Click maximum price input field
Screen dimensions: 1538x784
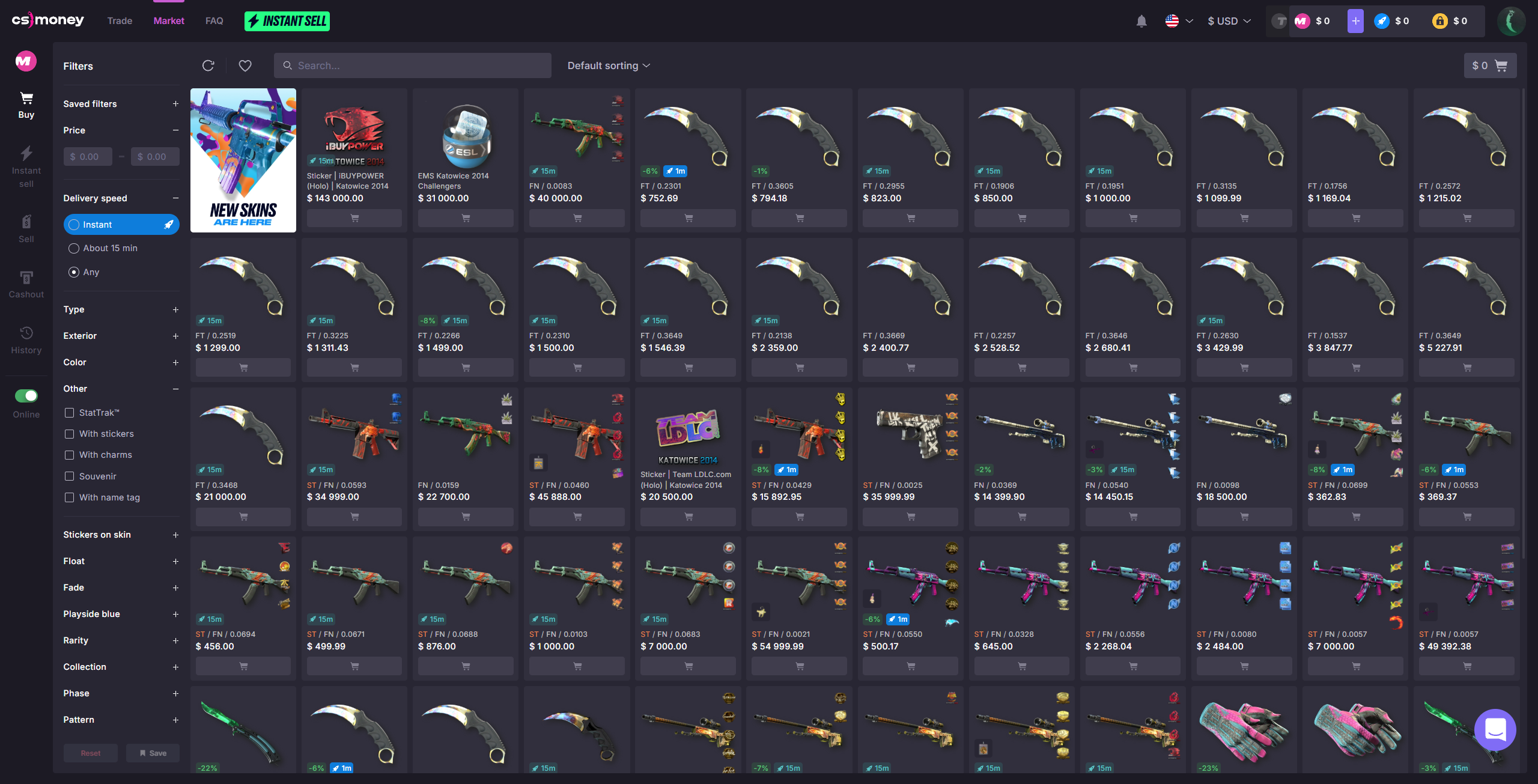[x=155, y=157]
